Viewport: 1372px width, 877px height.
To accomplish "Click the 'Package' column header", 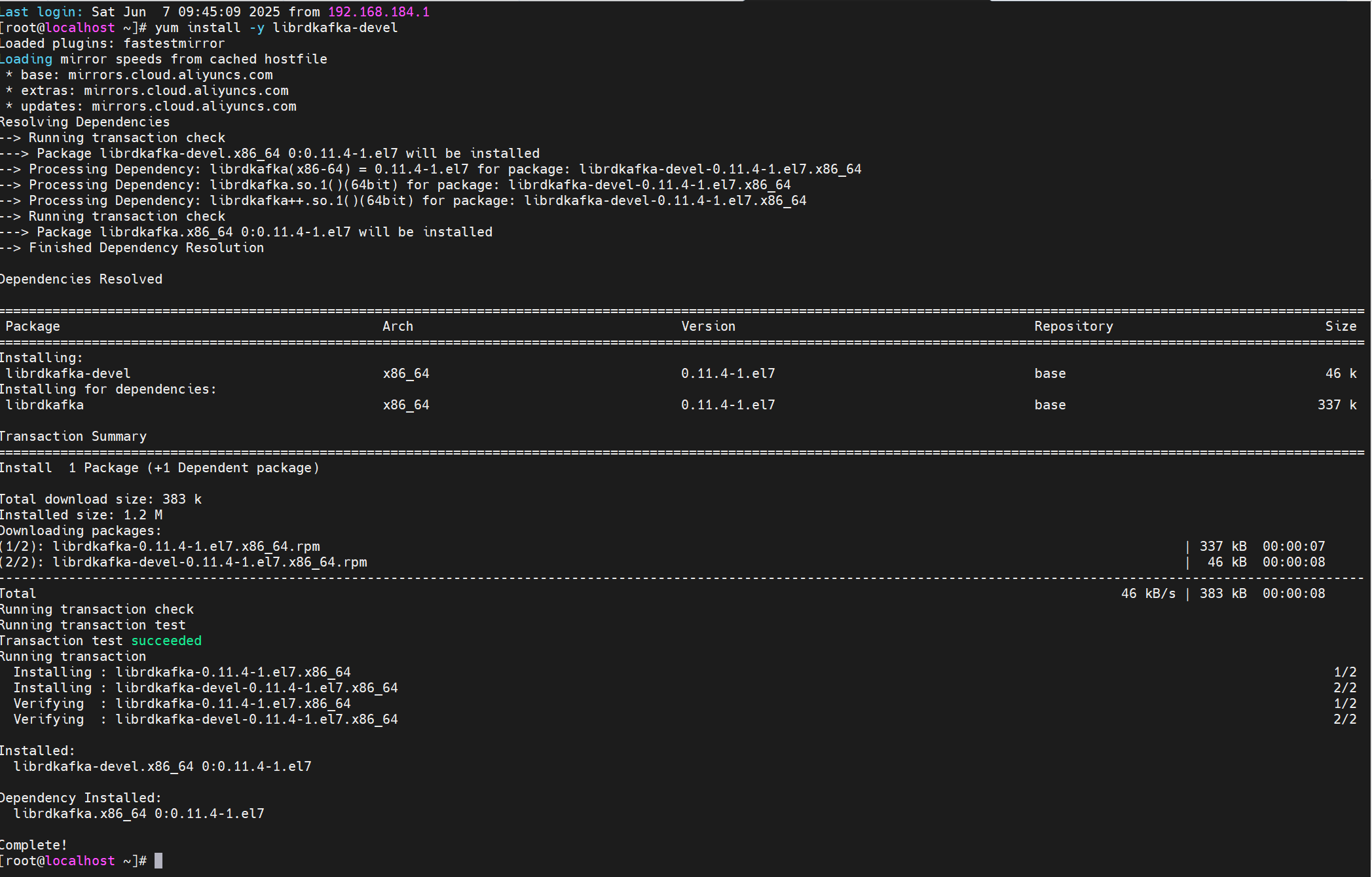I will tap(33, 326).
